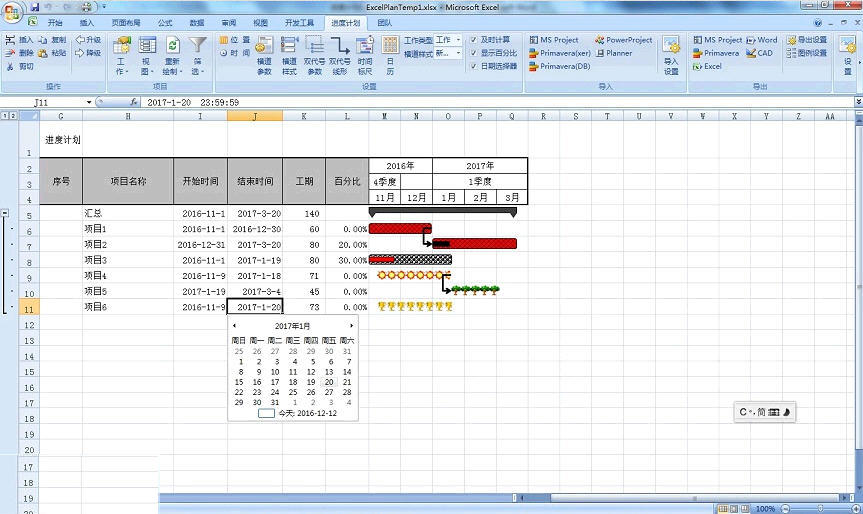Image resolution: width=863 pixels, height=514 pixels.
Task: Switch to the 数据 ribbon tab
Action: click(x=197, y=23)
